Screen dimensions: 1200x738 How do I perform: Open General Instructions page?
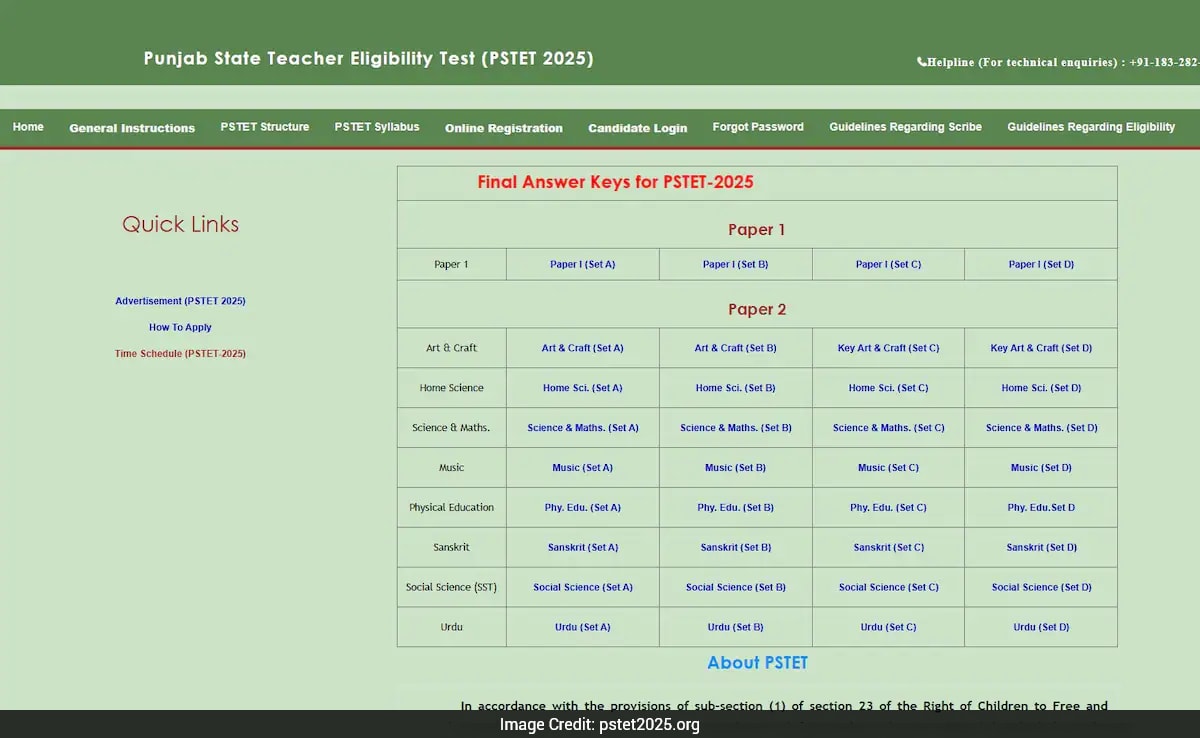pos(131,128)
